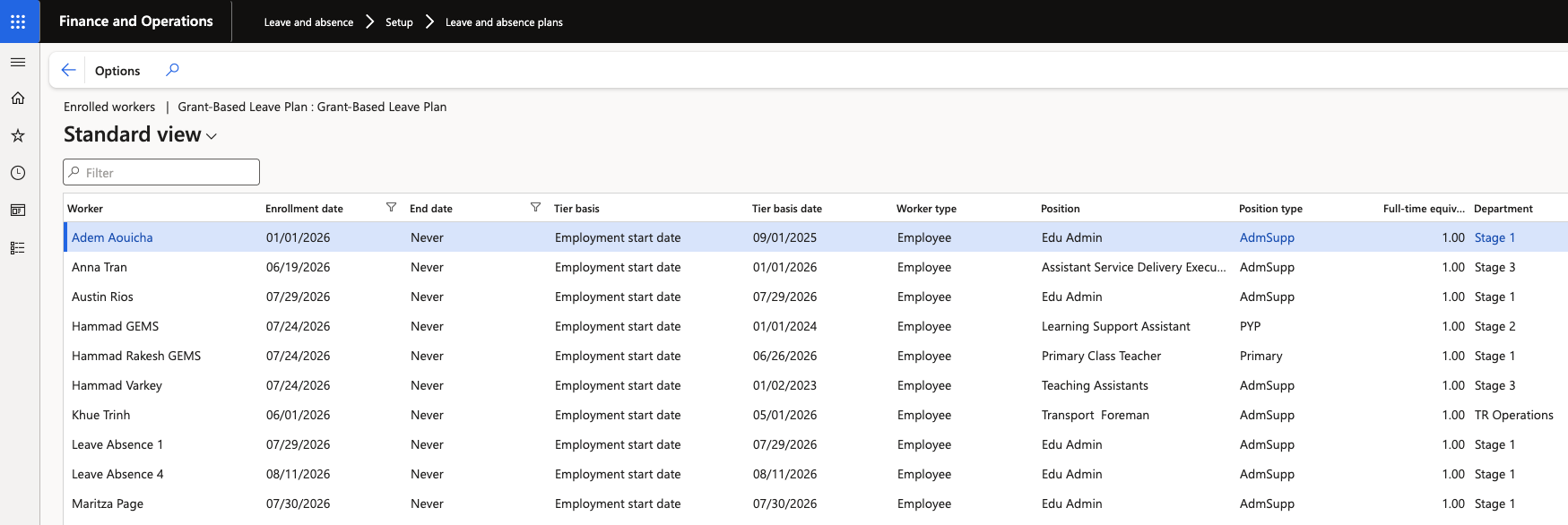Click Primary position type cell
The image size is (1568, 525).
(1260, 356)
